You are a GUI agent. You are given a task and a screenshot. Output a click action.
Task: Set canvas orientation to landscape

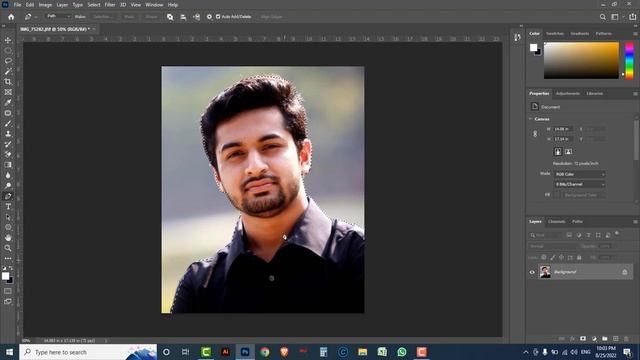pyautogui.click(x=568, y=151)
